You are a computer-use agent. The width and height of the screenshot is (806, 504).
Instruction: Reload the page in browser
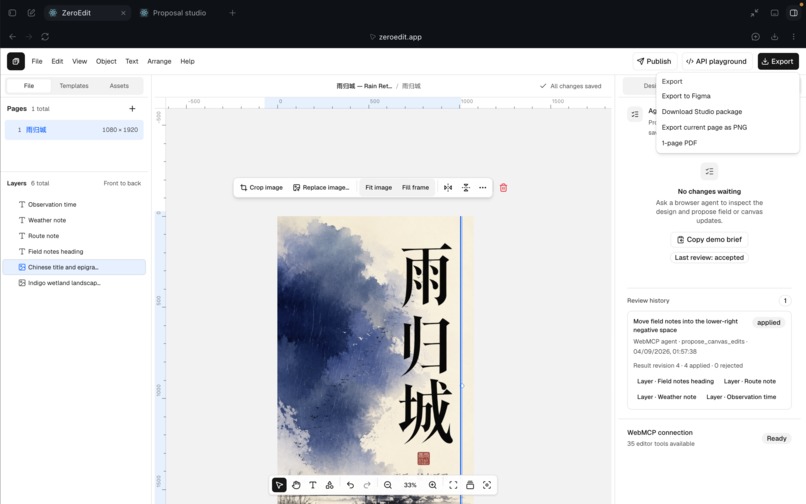[45, 37]
